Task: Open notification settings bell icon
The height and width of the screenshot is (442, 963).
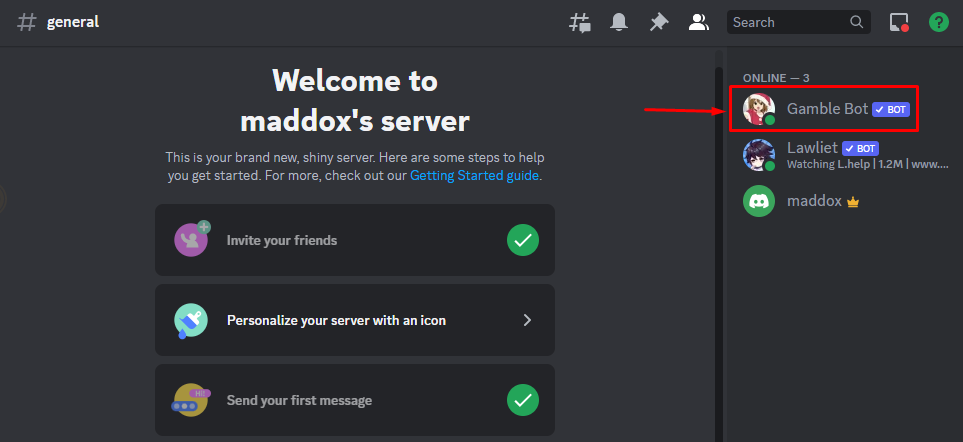Action: click(620, 22)
